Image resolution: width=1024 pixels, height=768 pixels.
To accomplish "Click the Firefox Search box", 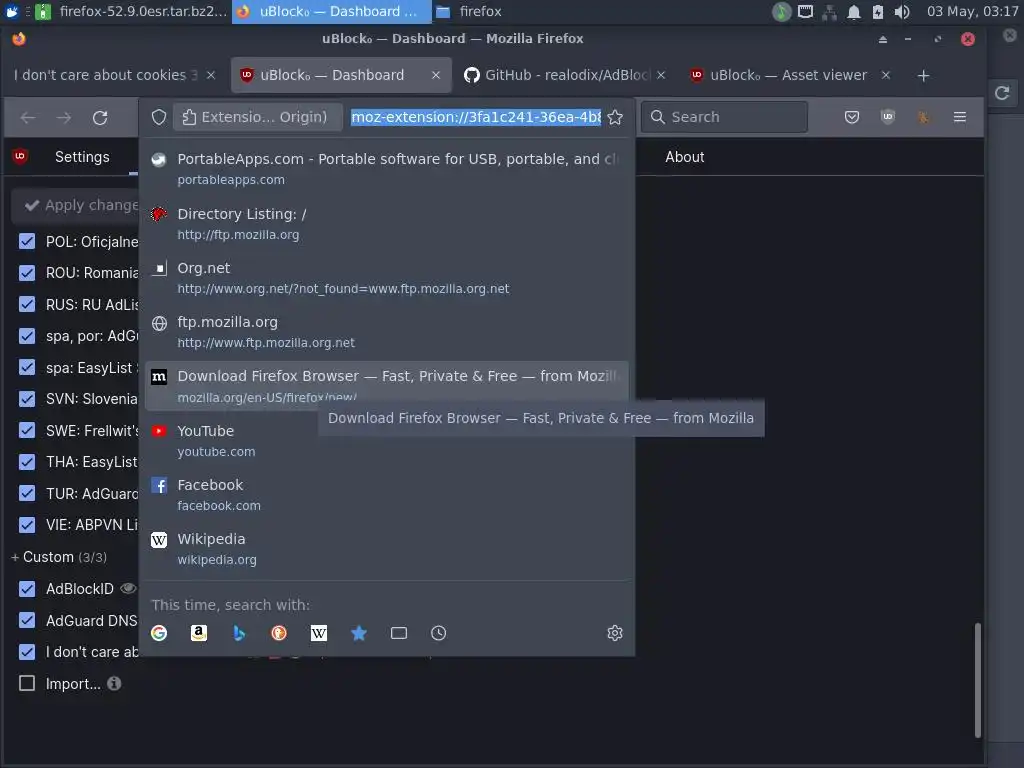I will 724,117.
